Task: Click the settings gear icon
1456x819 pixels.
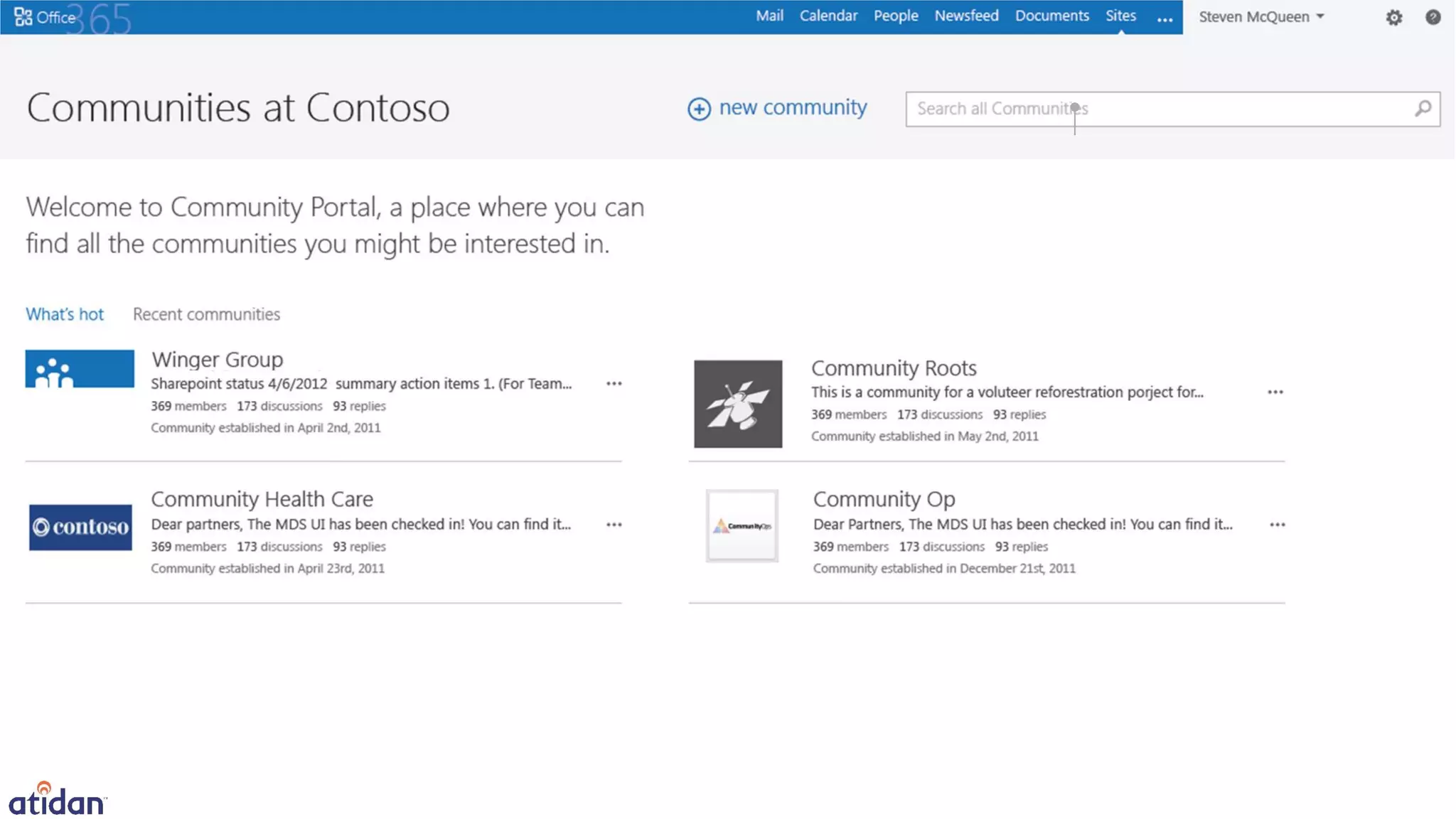Action: coord(1393,18)
